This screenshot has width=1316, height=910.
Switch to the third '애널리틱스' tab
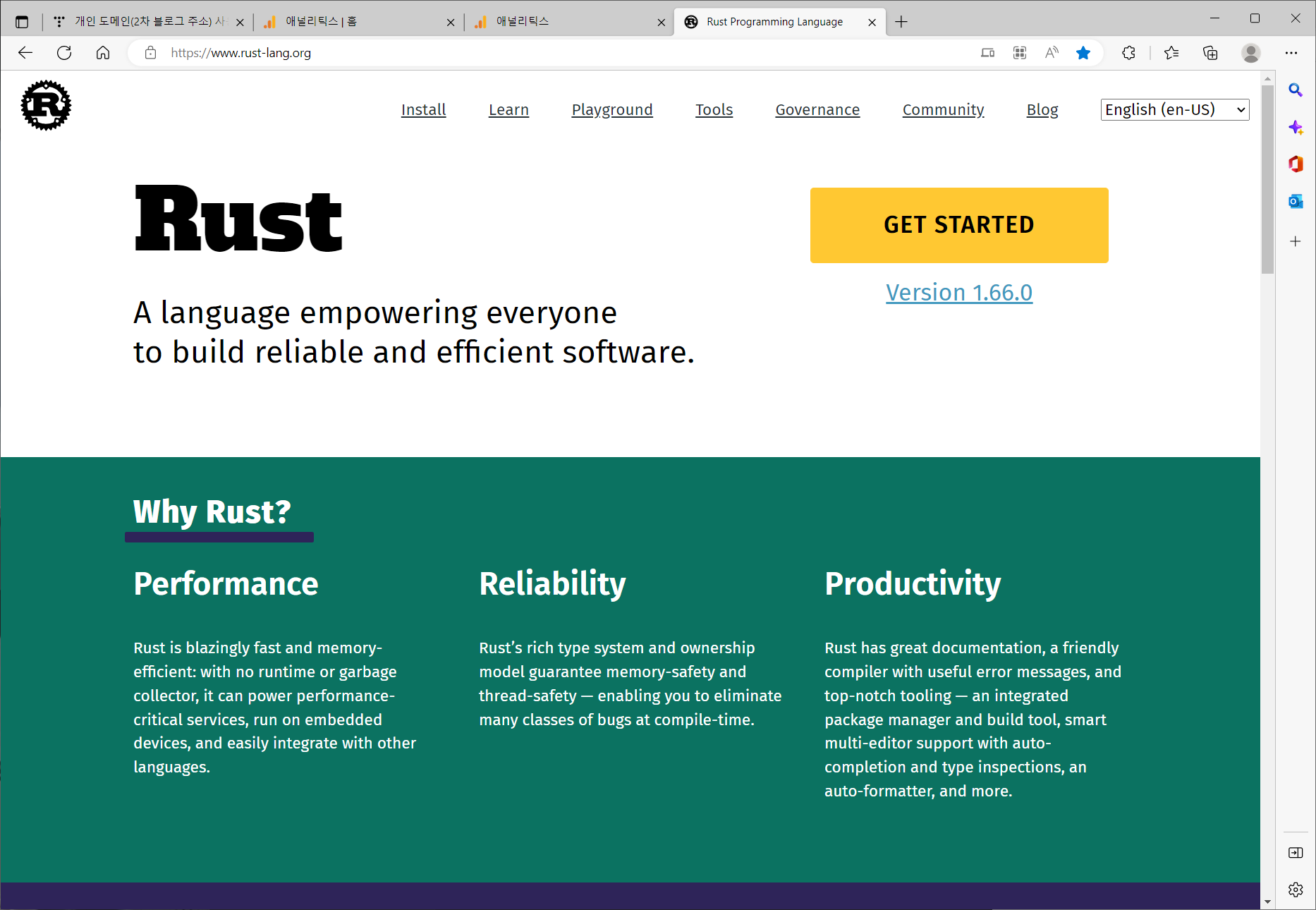pos(568,22)
